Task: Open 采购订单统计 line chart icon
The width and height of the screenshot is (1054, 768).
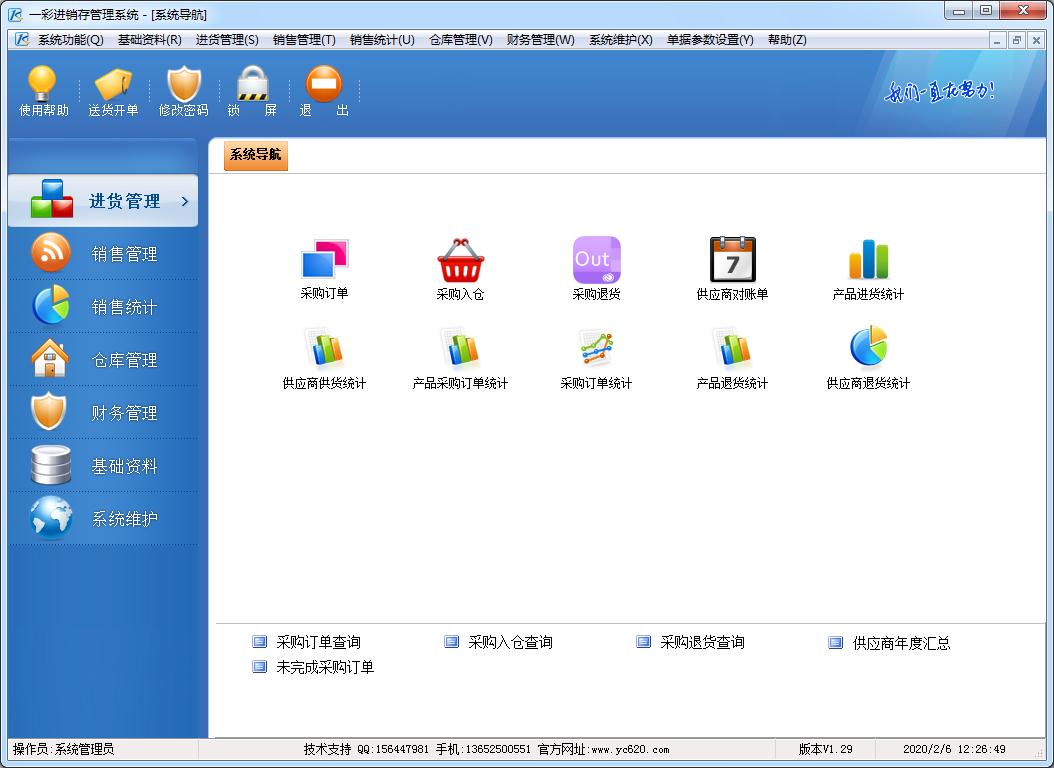Action: coord(596,358)
